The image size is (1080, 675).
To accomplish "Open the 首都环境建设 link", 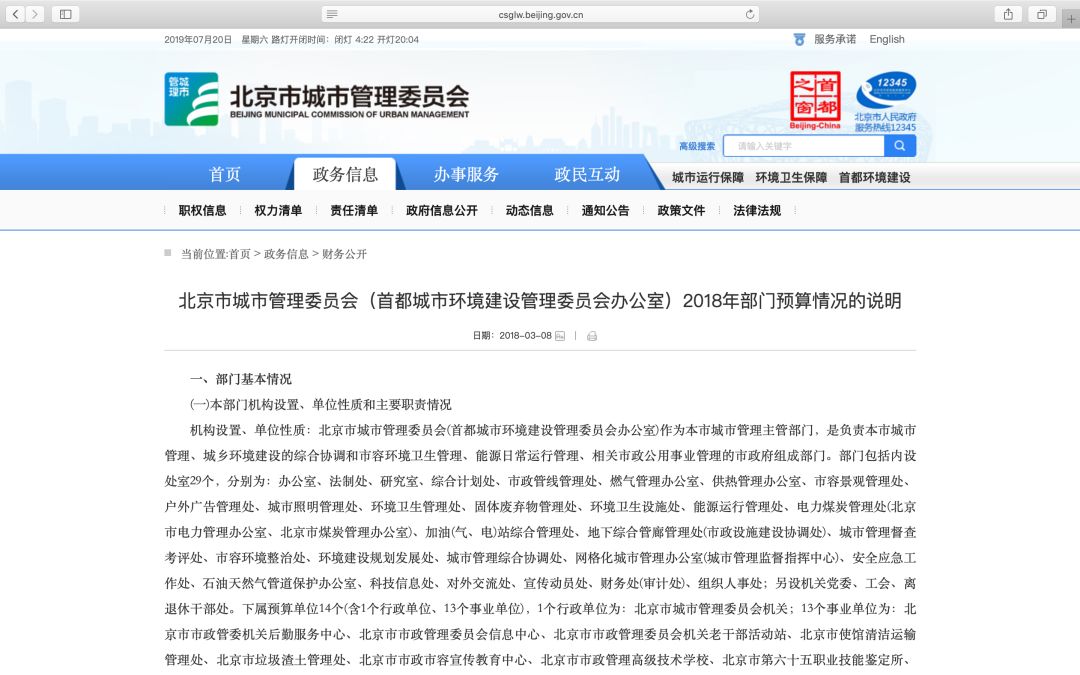I will pos(875,178).
